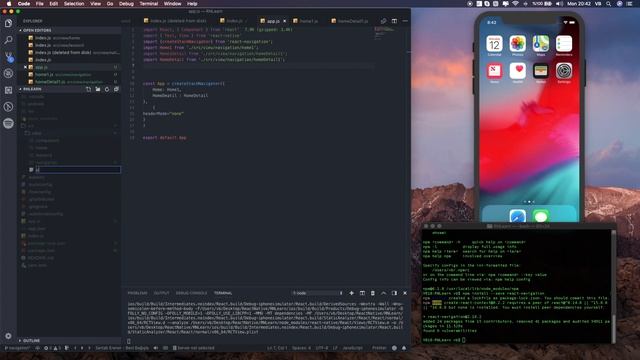Click New File icon in RNLEARN header
This screenshot has width=640, height=360.
click(x=89, y=89)
